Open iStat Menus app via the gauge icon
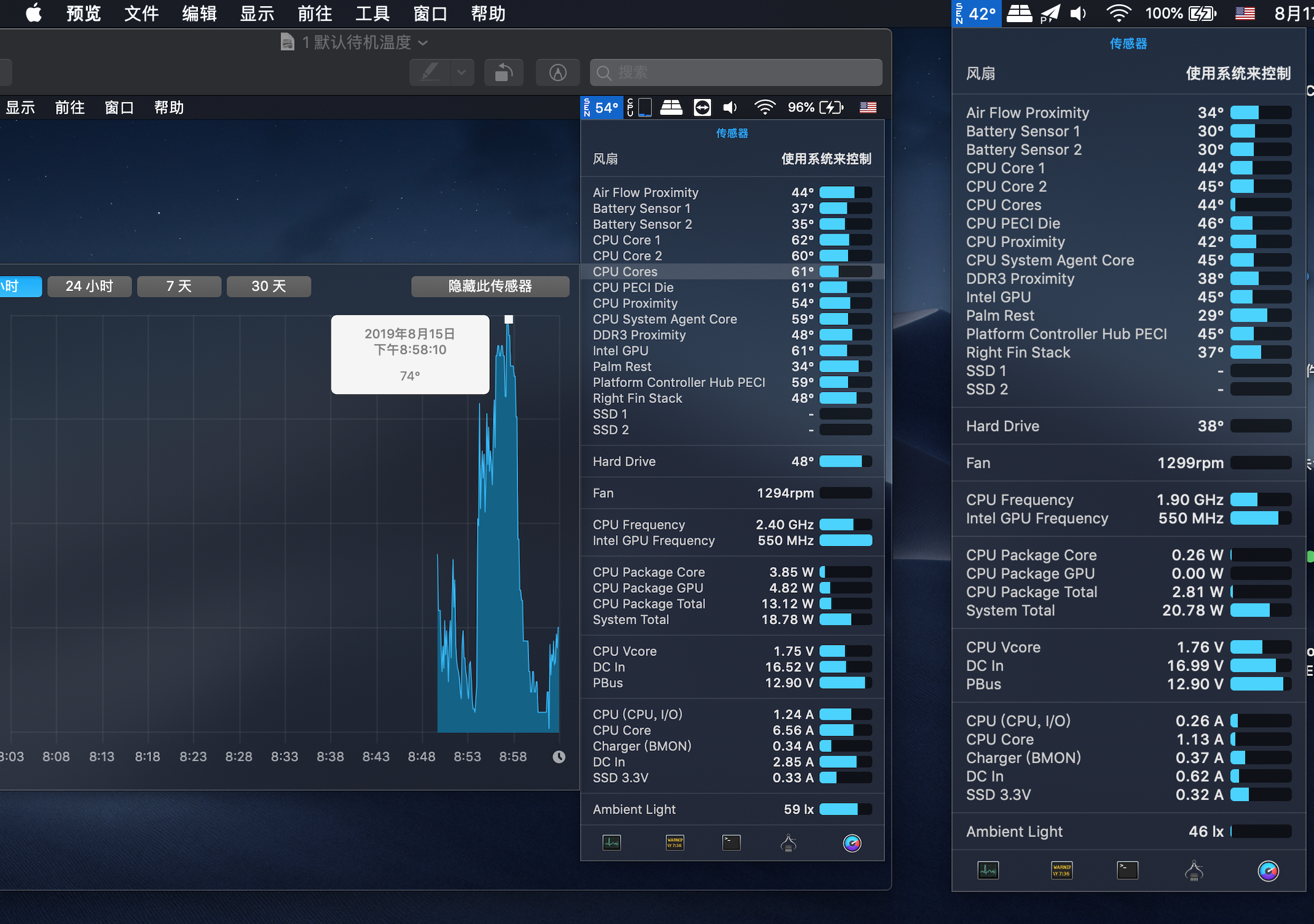The height and width of the screenshot is (924, 1314). 1268,870
